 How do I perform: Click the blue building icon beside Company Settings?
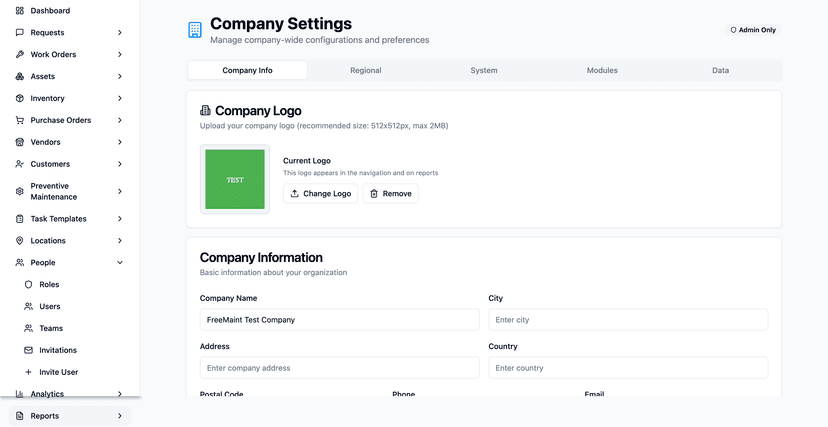[195, 30]
